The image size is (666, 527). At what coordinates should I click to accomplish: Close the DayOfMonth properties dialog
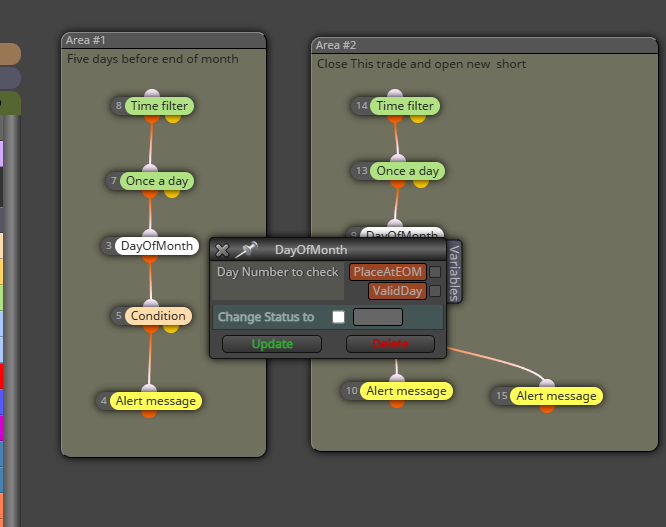(222, 250)
